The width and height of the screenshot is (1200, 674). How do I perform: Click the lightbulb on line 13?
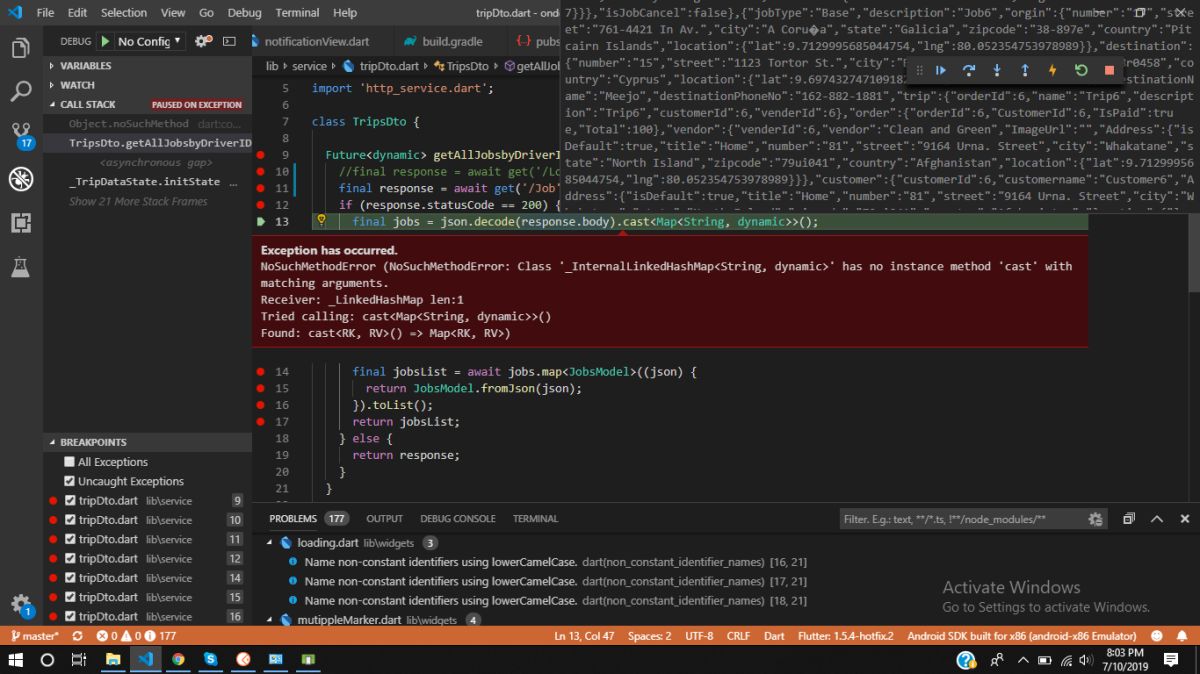pyautogui.click(x=322, y=221)
